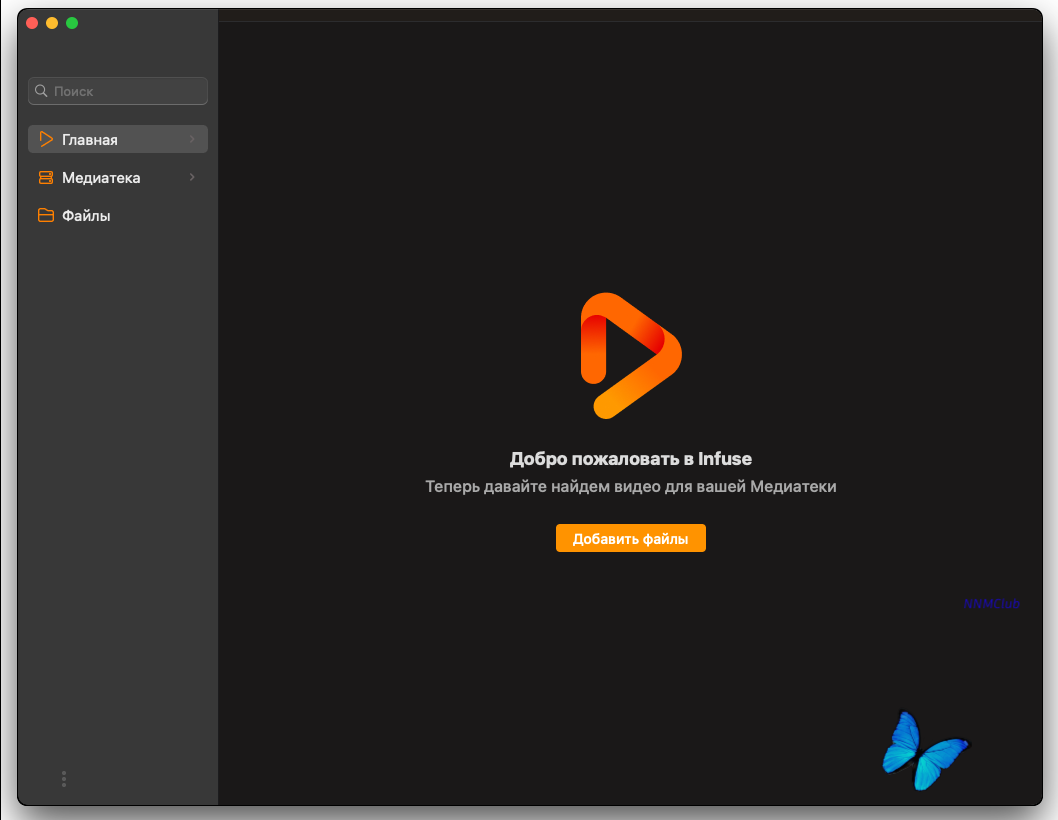Viewport: 1058px width, 820px height.
Task: Focus the Поиск search field
Action: (x=118, y=90)
